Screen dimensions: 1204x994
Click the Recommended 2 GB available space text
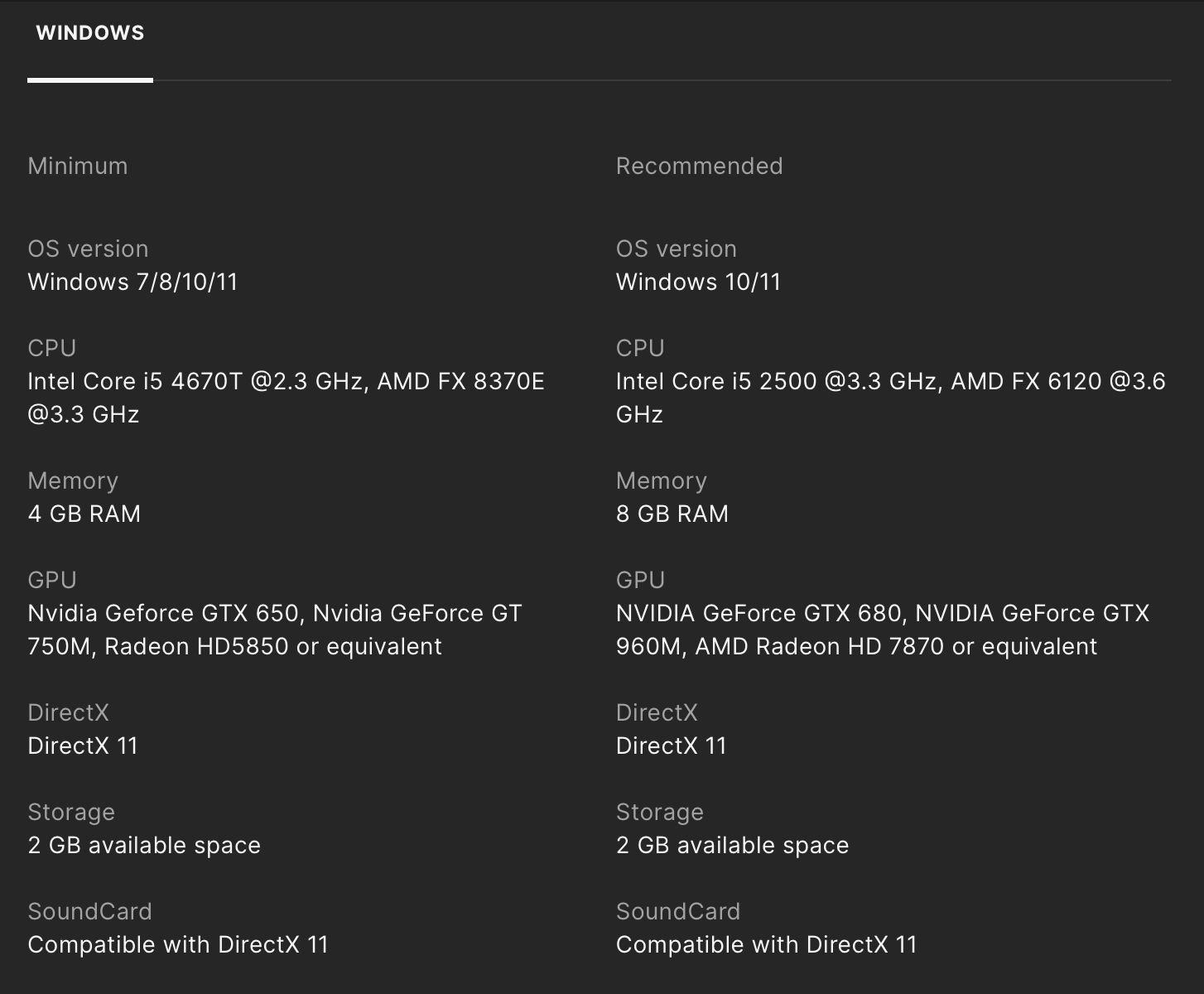[732, 845]
